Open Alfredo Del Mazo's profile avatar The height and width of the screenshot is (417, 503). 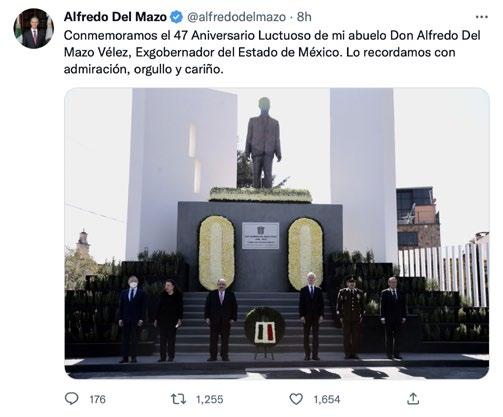[x=33, y=28]
